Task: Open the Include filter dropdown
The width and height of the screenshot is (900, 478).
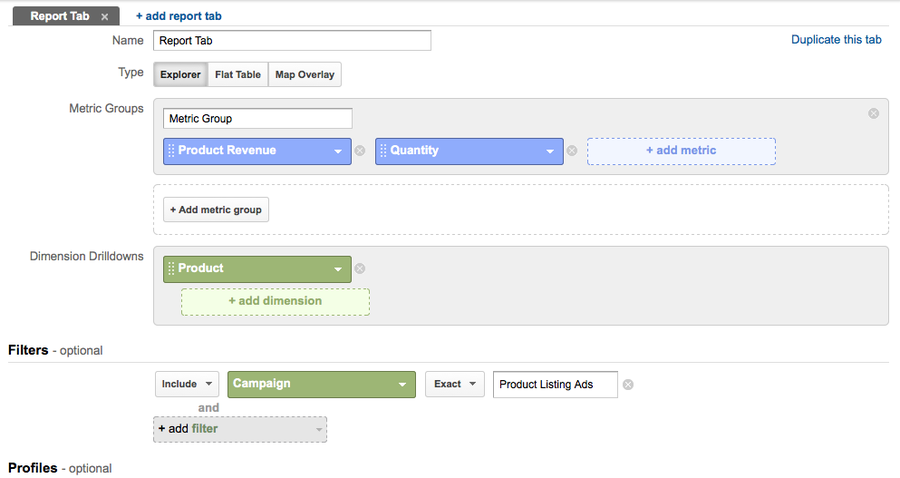Action: point(187,384)
